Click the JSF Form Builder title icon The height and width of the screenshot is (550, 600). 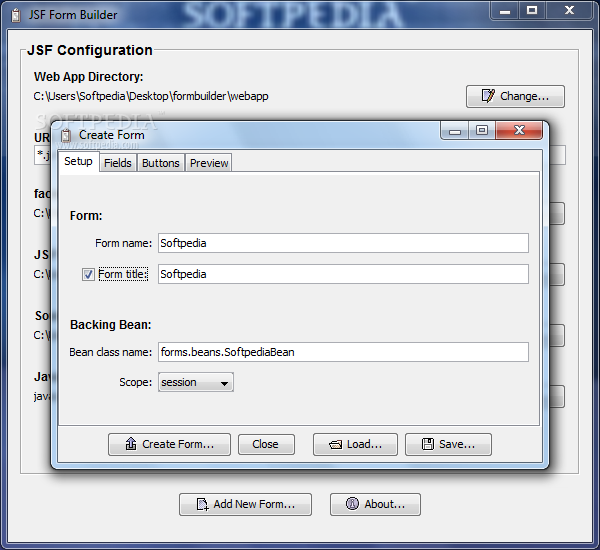(16, 15)
